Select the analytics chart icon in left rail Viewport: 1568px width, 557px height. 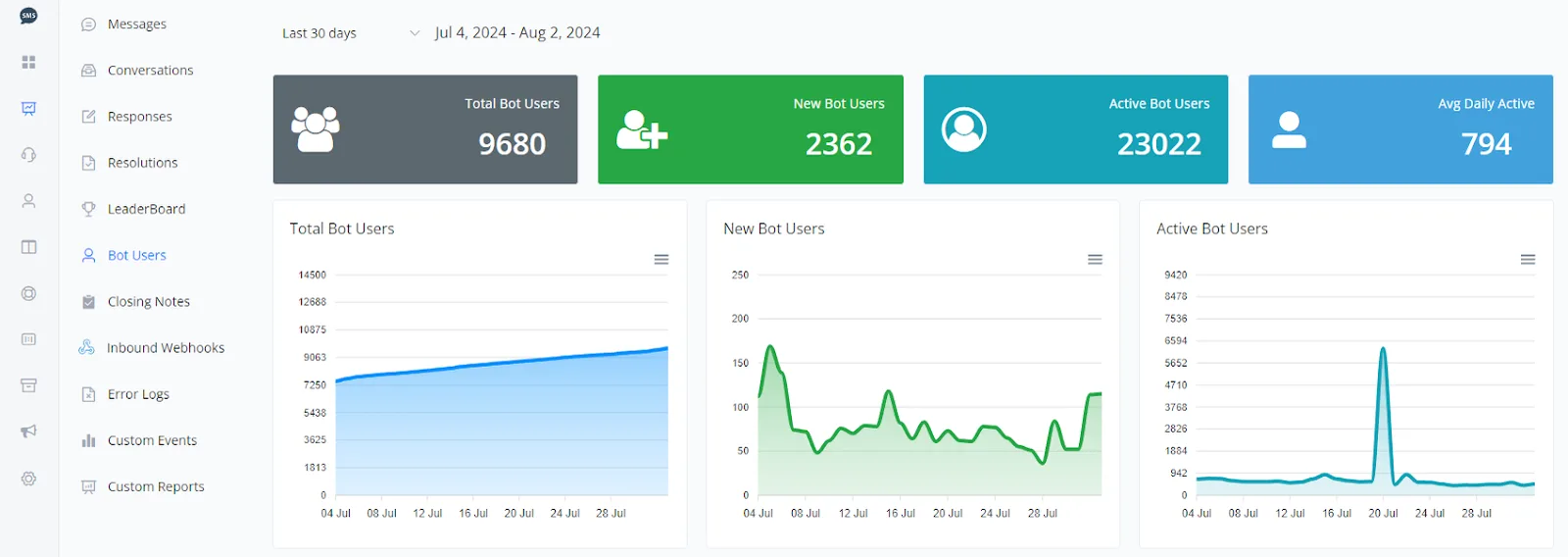click(x=28, y=109)
